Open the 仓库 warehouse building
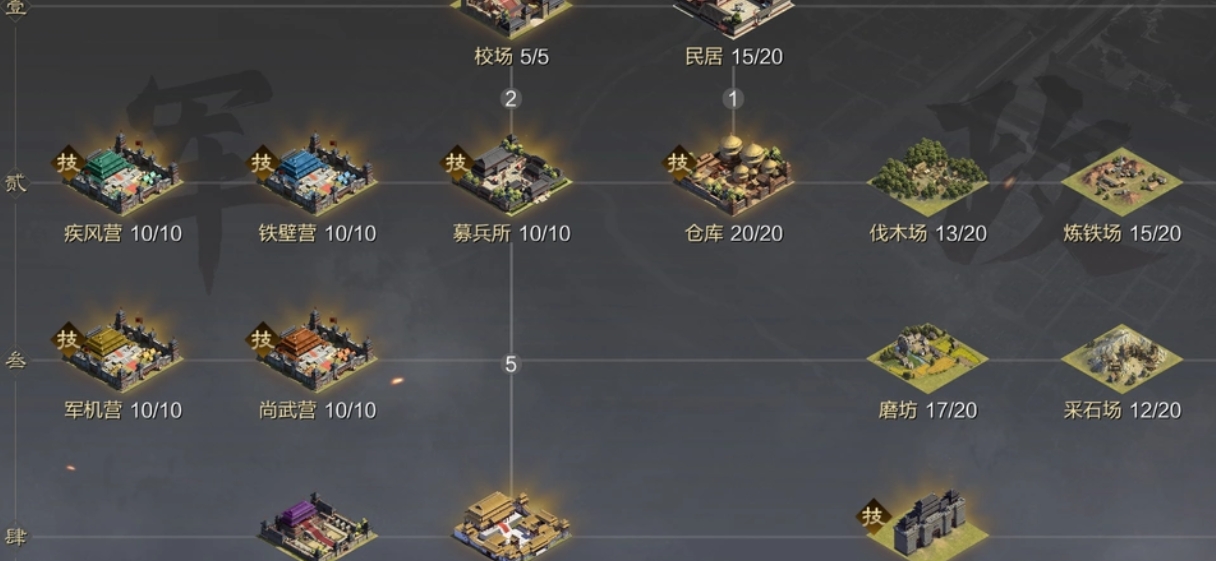The width and height of the screenshot is (1216, 561). [733, 175]
